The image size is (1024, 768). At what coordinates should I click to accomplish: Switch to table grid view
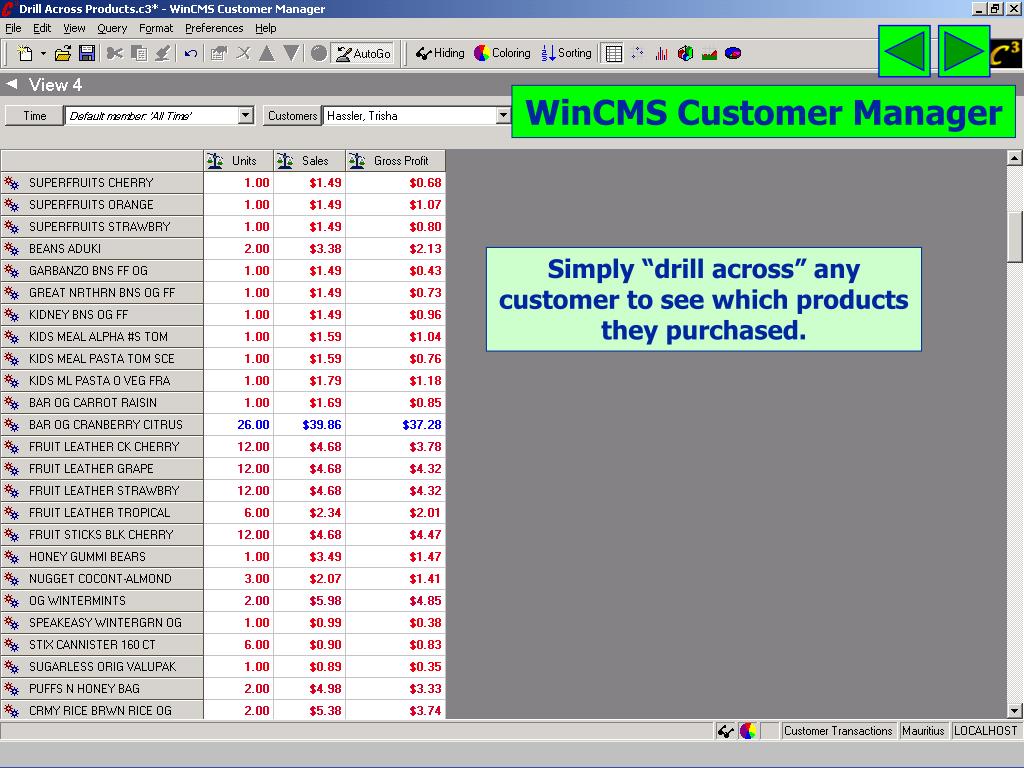tap(613, 54)
